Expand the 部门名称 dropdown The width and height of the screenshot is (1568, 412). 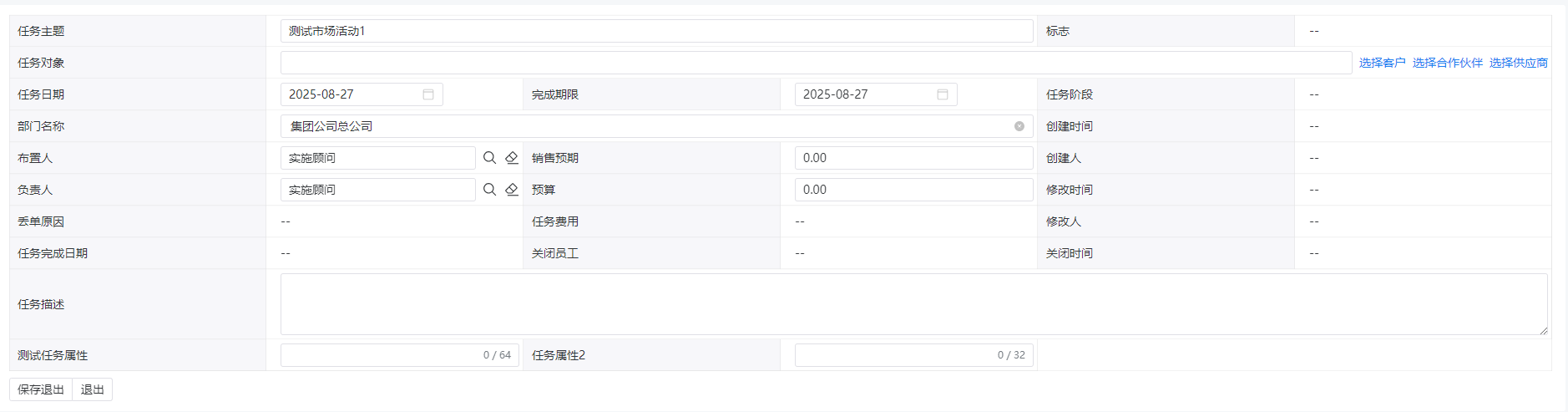point(651,126)
